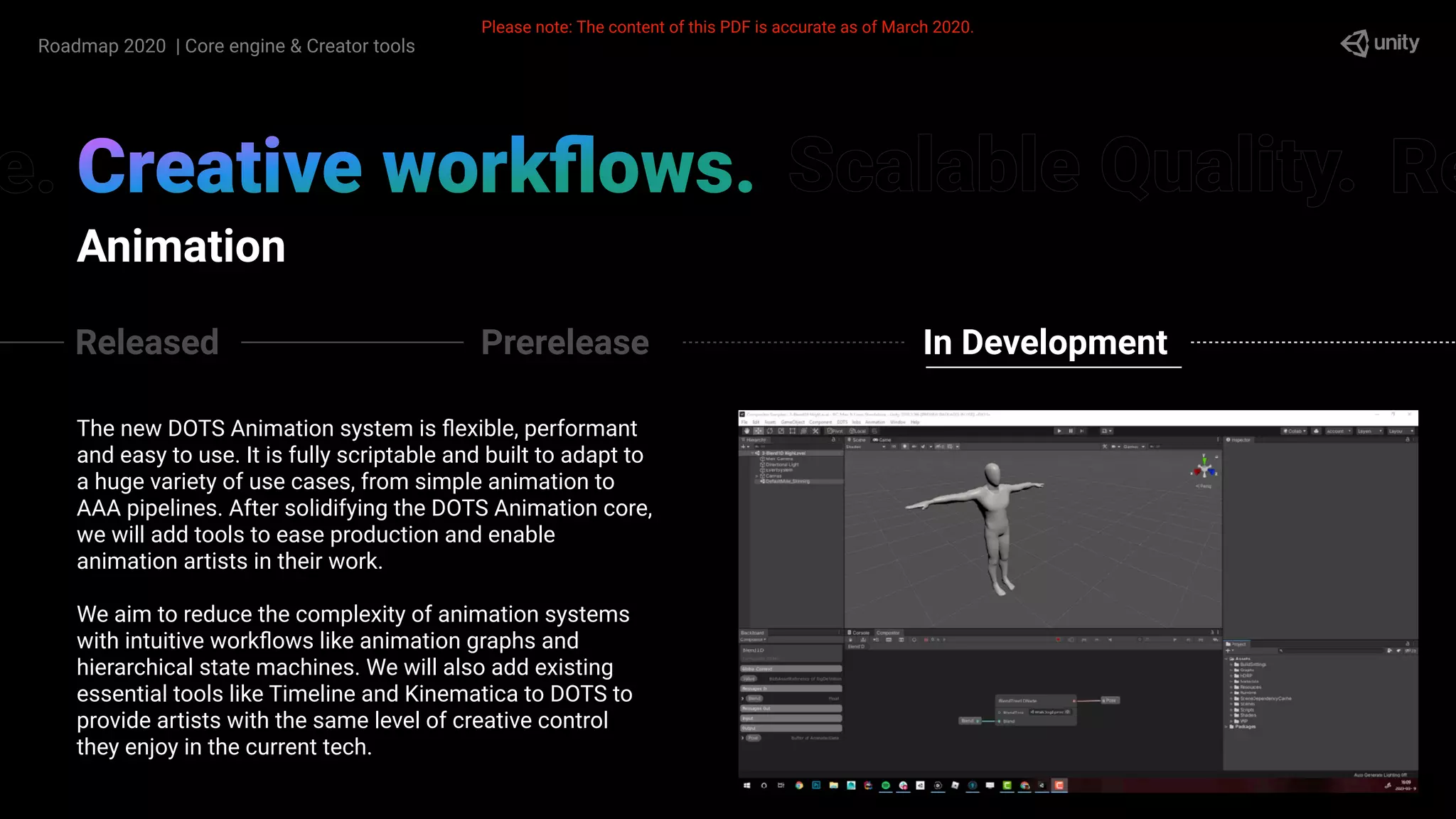Switch to the Compositor tab
This screenshot has width=1456, height=819.
click(x=888, y=633)
